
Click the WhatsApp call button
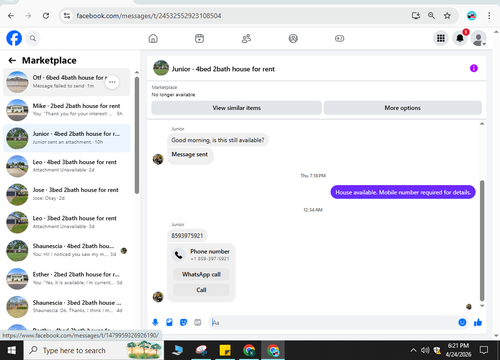[x=201, y=274]
